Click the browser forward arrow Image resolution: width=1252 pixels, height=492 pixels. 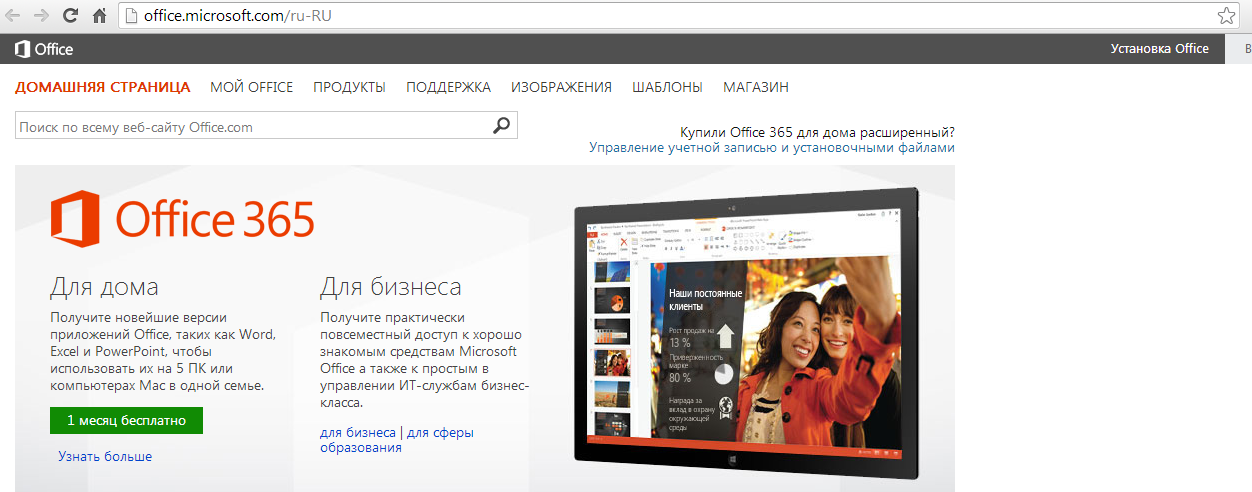click(x=42, y=15)
